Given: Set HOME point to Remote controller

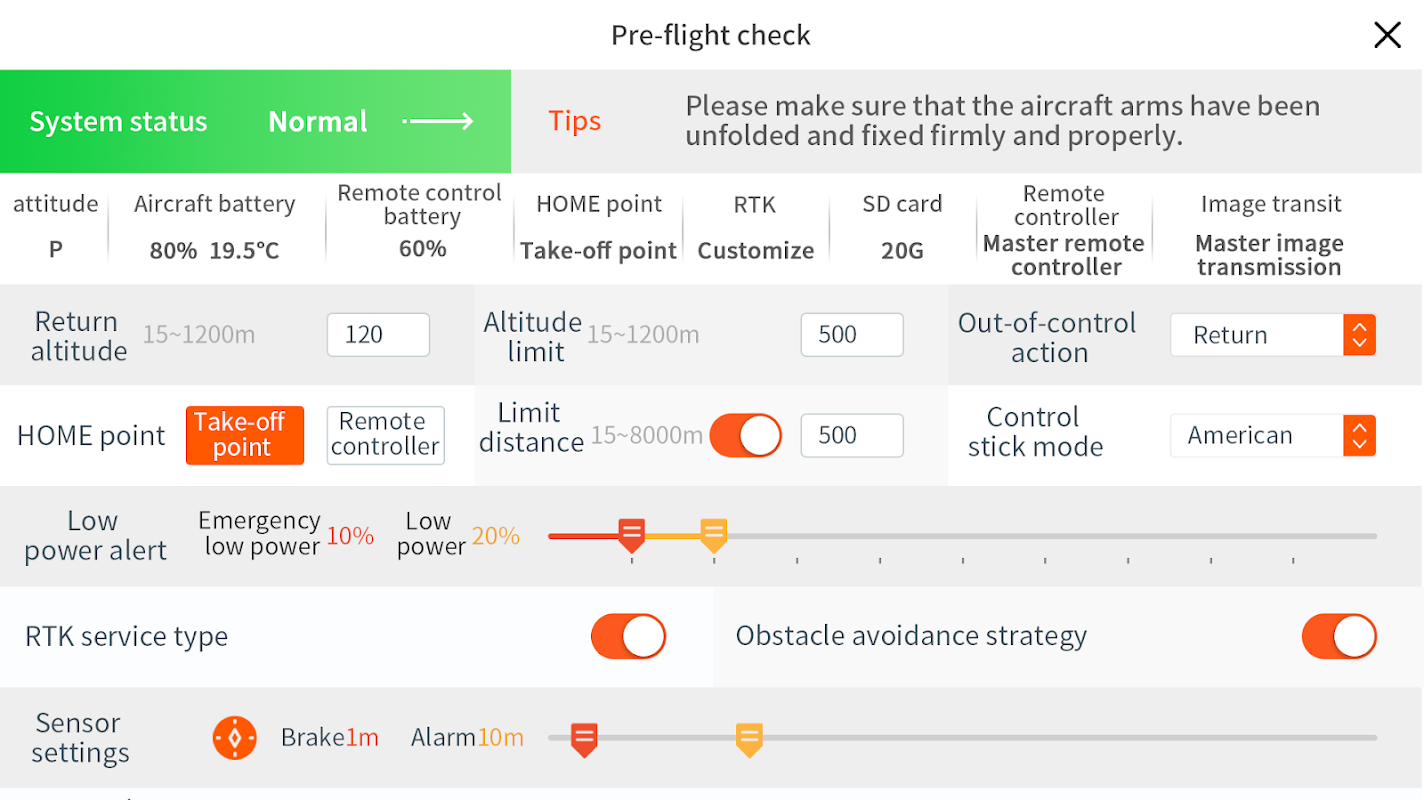Looking at the screenshot, I should tap(385, 435).
